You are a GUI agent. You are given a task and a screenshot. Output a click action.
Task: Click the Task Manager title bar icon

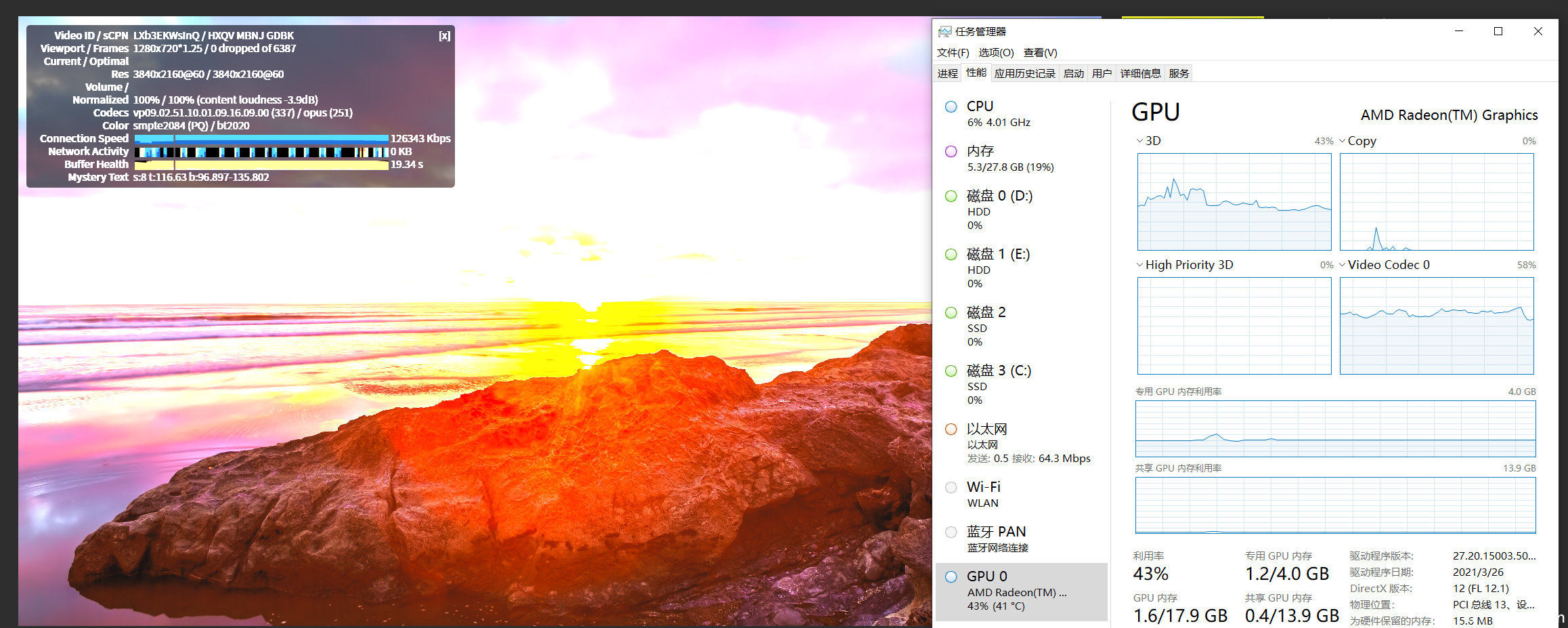click(944, 32)
